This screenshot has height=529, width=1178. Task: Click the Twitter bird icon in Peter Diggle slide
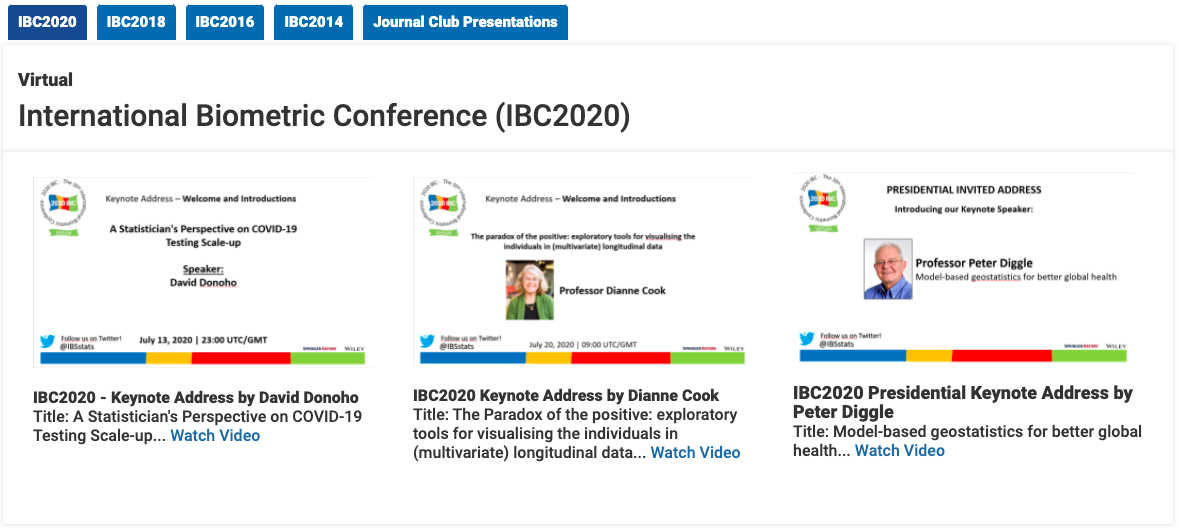(x=806, y=339)
